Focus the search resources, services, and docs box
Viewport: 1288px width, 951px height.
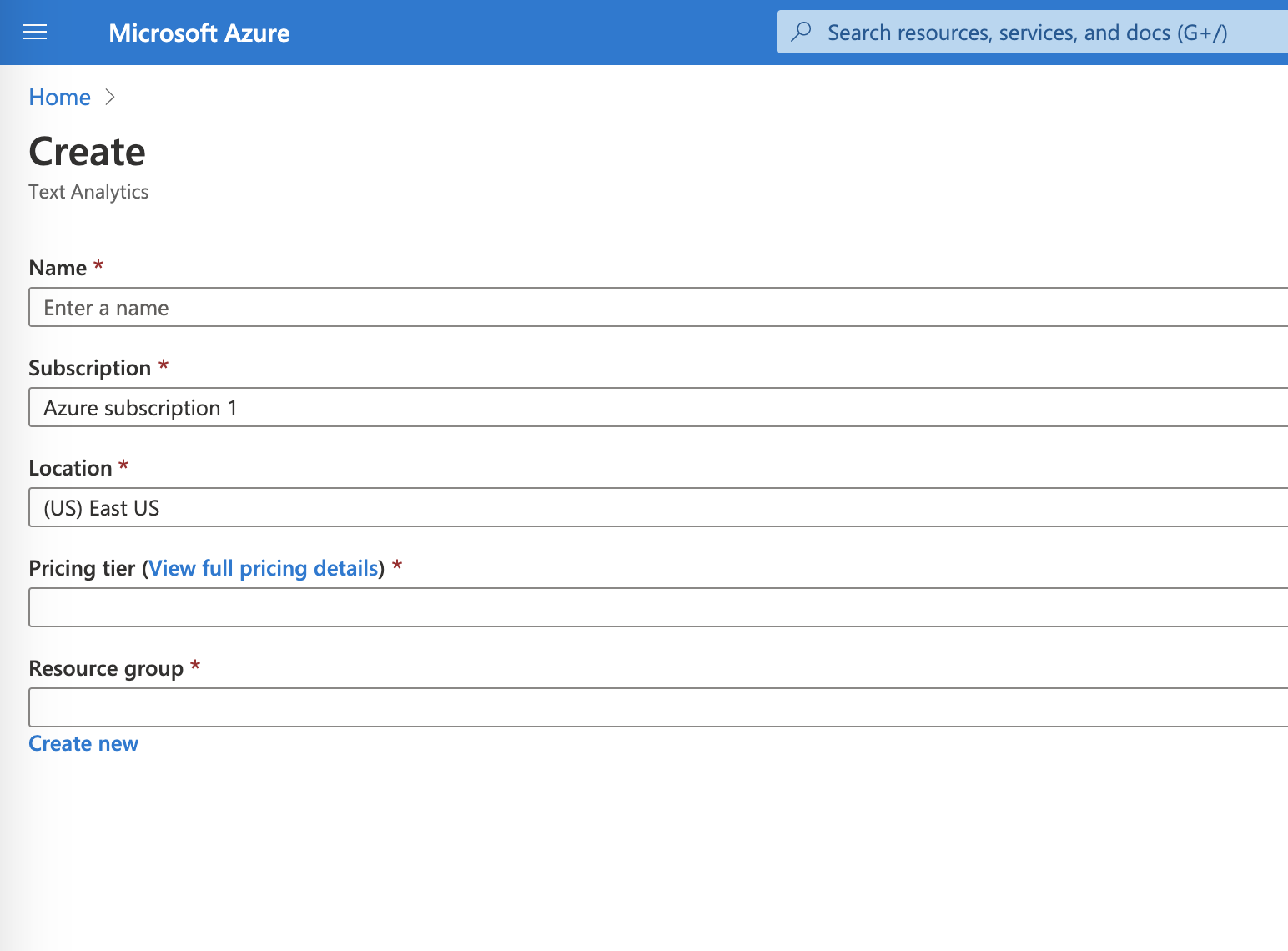tap(1033, 32)
